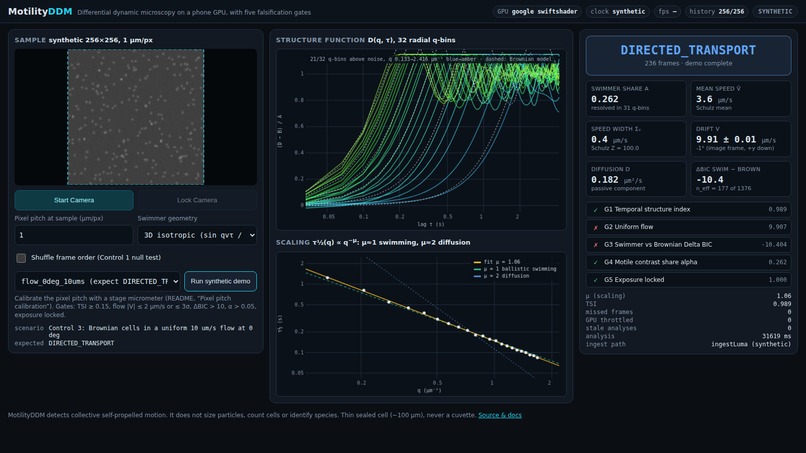Click the orange 'fit μ = 1.06' legend swatch

pyautogui.click(x=477, y=262)
